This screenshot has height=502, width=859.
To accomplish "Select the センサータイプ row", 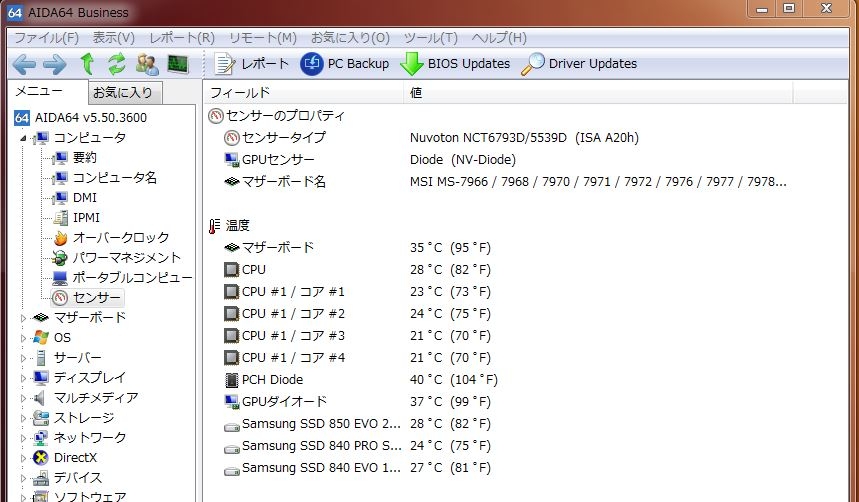I will click(431, 138).
